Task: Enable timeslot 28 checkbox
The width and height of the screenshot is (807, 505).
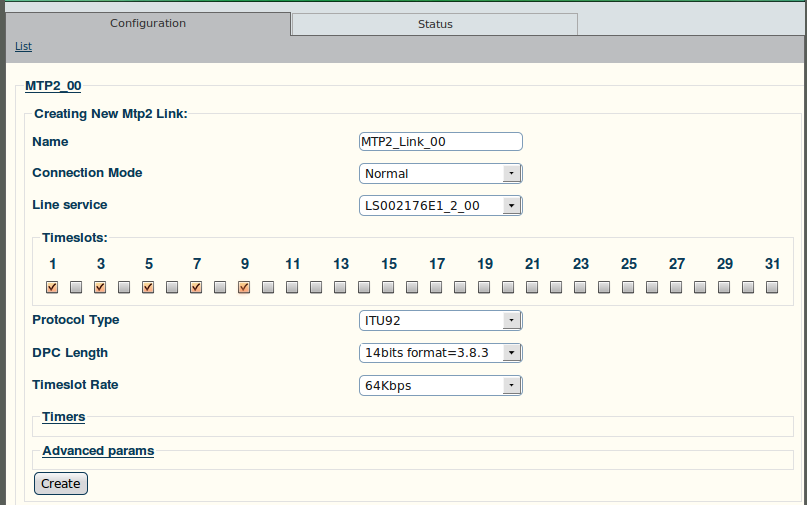Action: pos(700,287)
